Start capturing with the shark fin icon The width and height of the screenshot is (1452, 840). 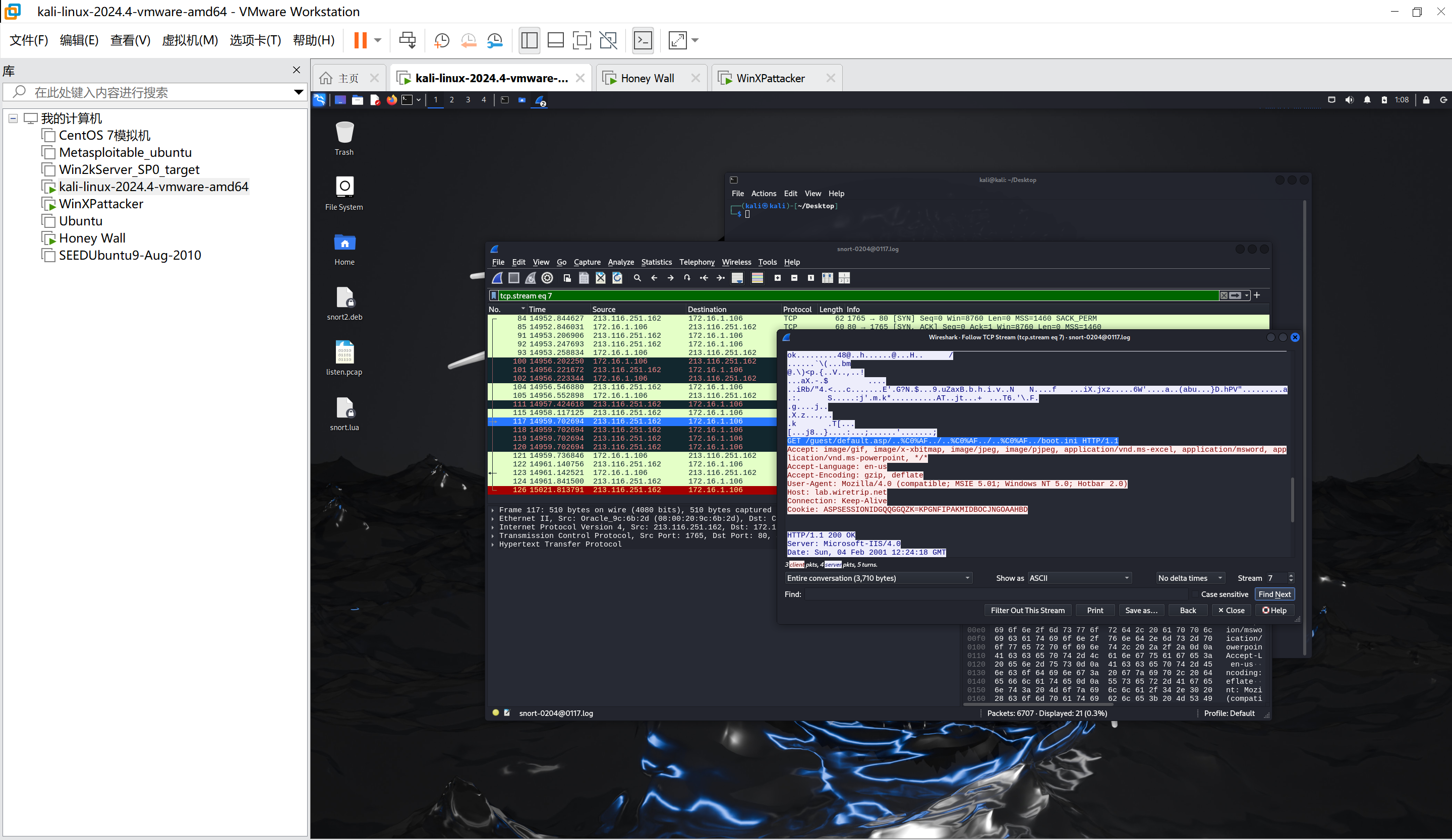[x=497, y=278]
